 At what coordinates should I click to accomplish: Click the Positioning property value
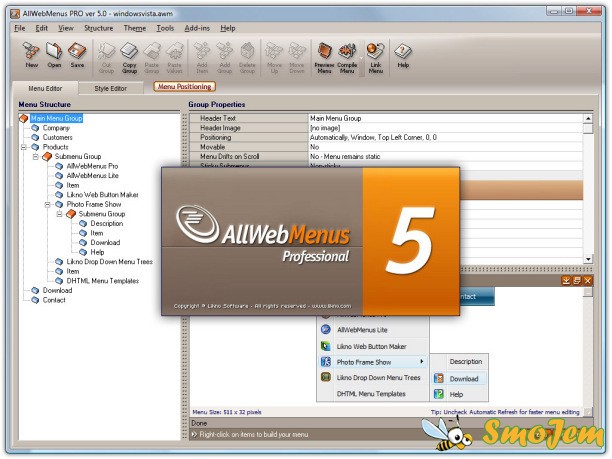tap(445, 137)
